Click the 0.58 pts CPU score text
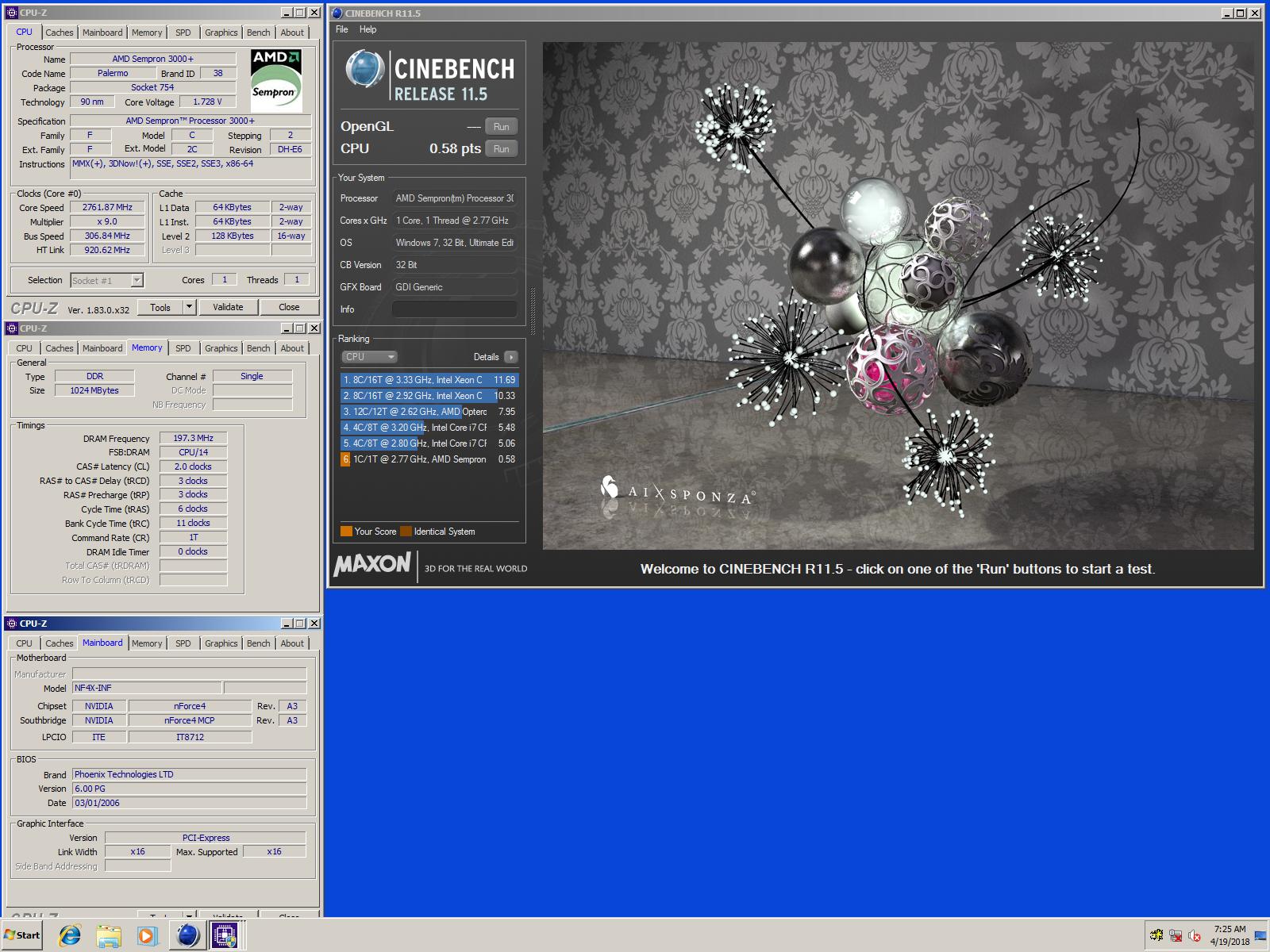This screenshot has height=952, width=1270. 455,149
